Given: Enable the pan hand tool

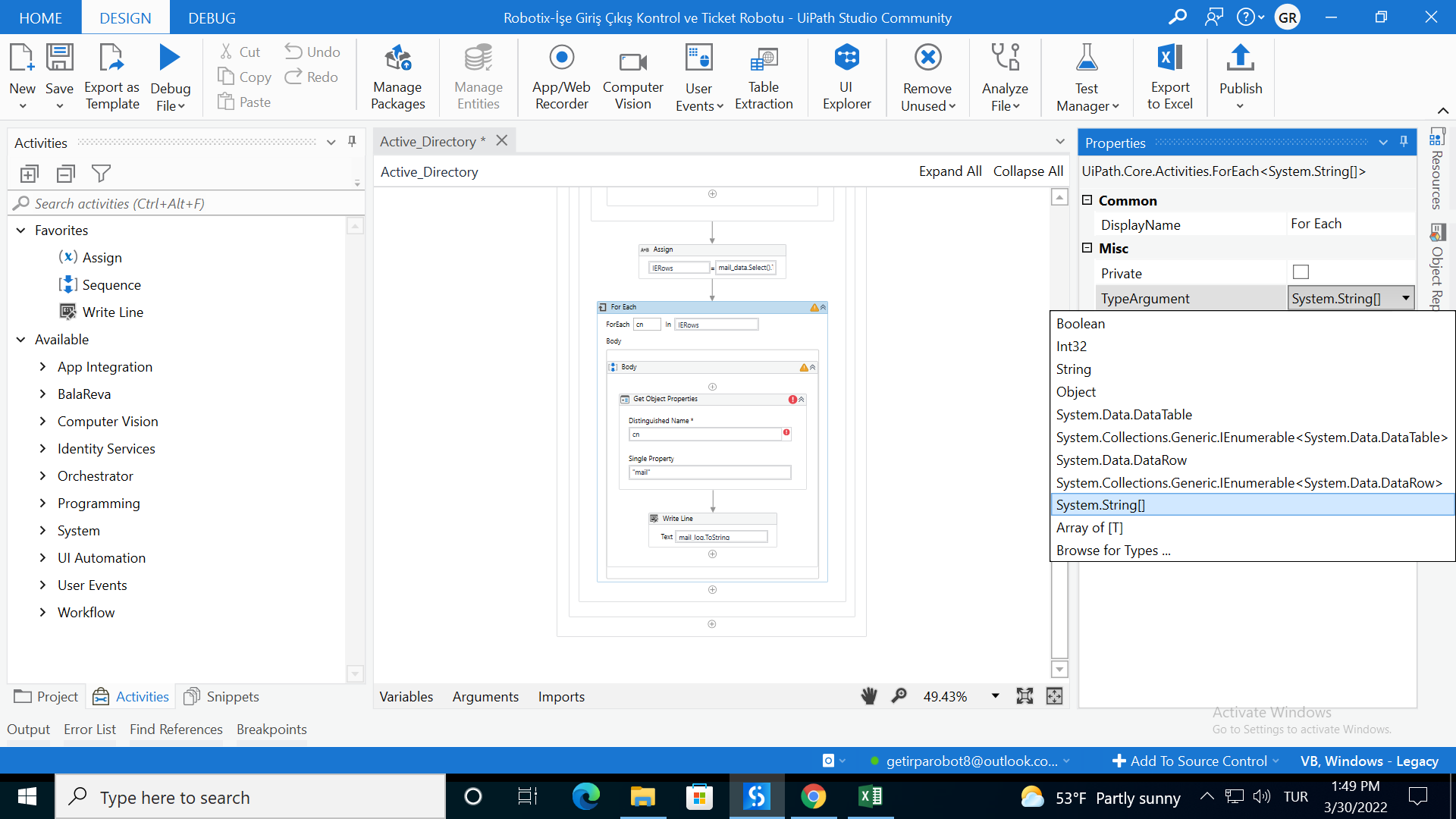Looking at the screenshot, I should (x=869, y=696).
